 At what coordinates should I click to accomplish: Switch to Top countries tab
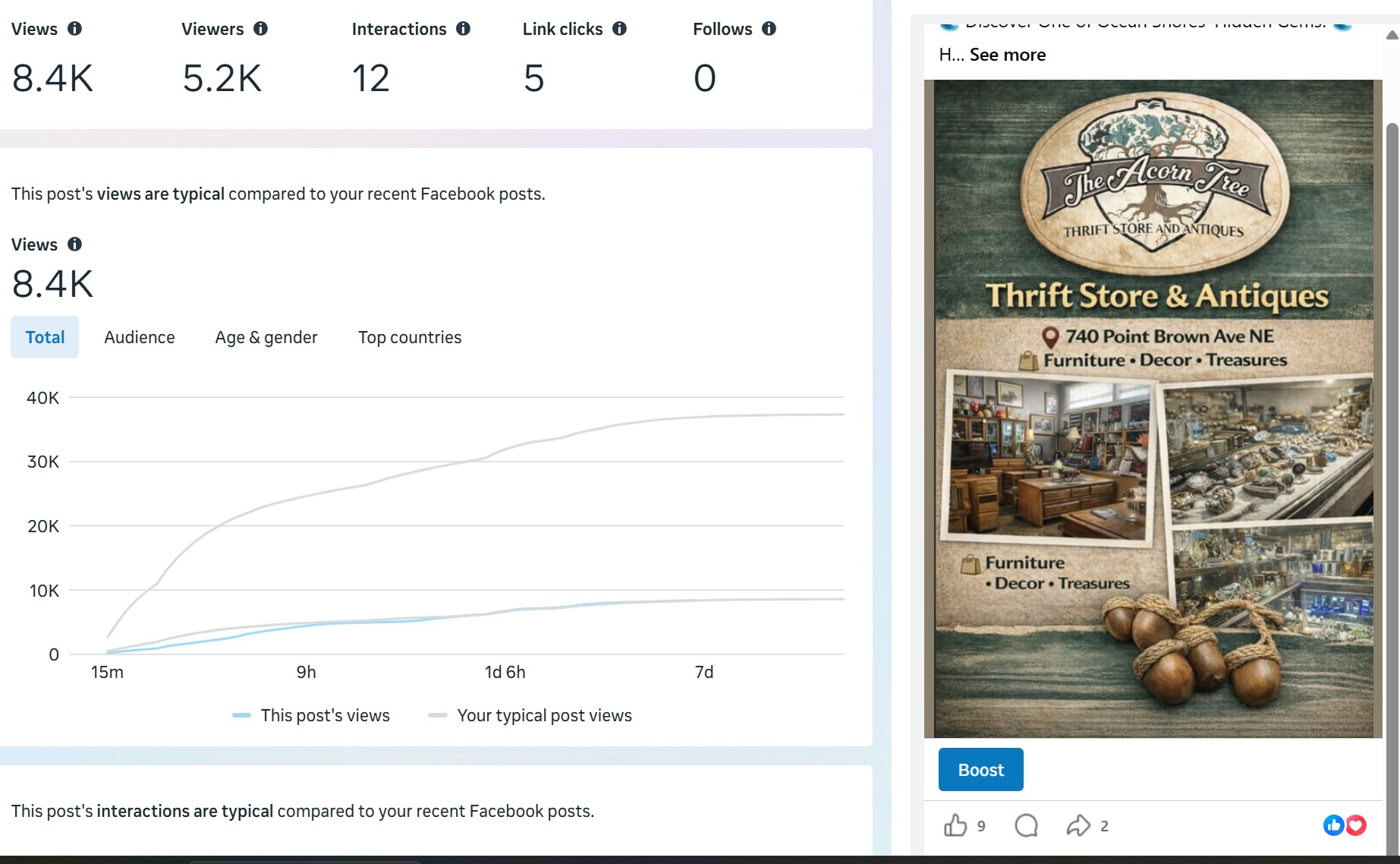point(410,337)
